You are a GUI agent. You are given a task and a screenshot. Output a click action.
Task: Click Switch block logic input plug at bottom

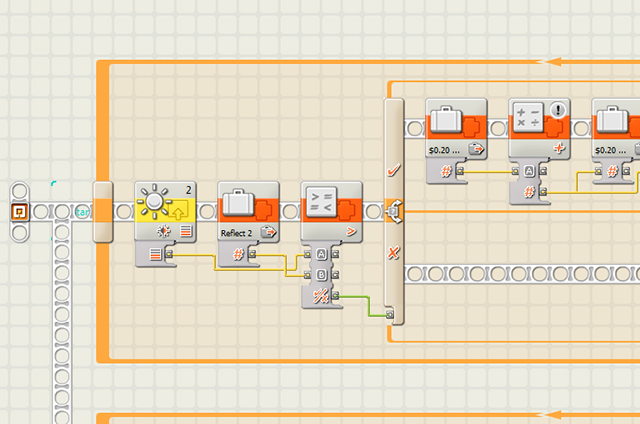coord(390,315)
